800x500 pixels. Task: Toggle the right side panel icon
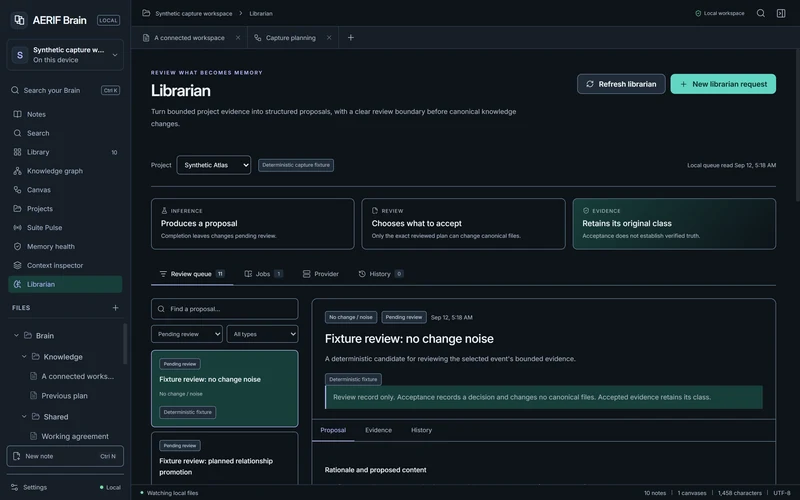point(781,13)
